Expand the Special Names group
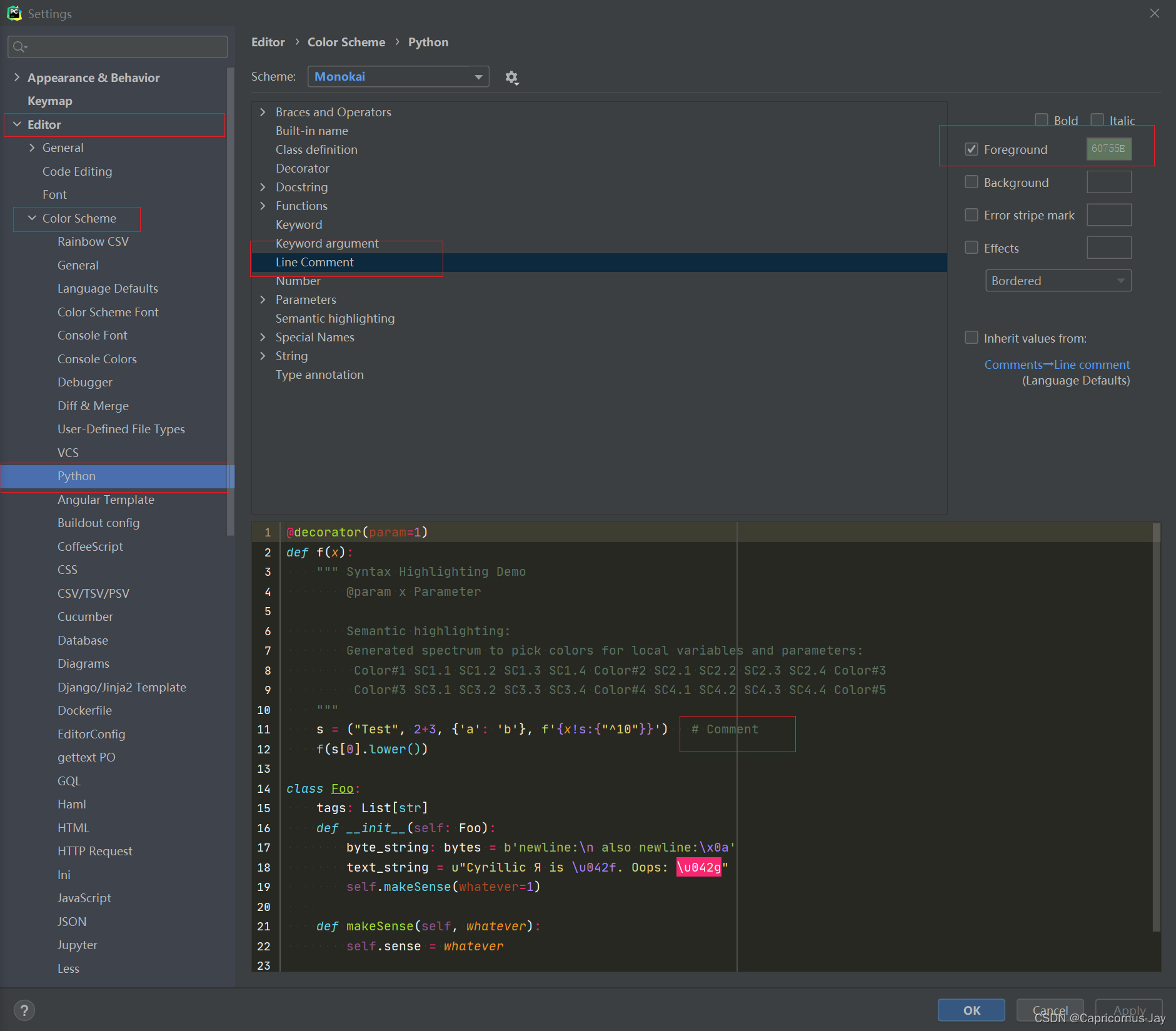Image resolution: width=1176 pixels, height=1031 pixels. point(263,337)
